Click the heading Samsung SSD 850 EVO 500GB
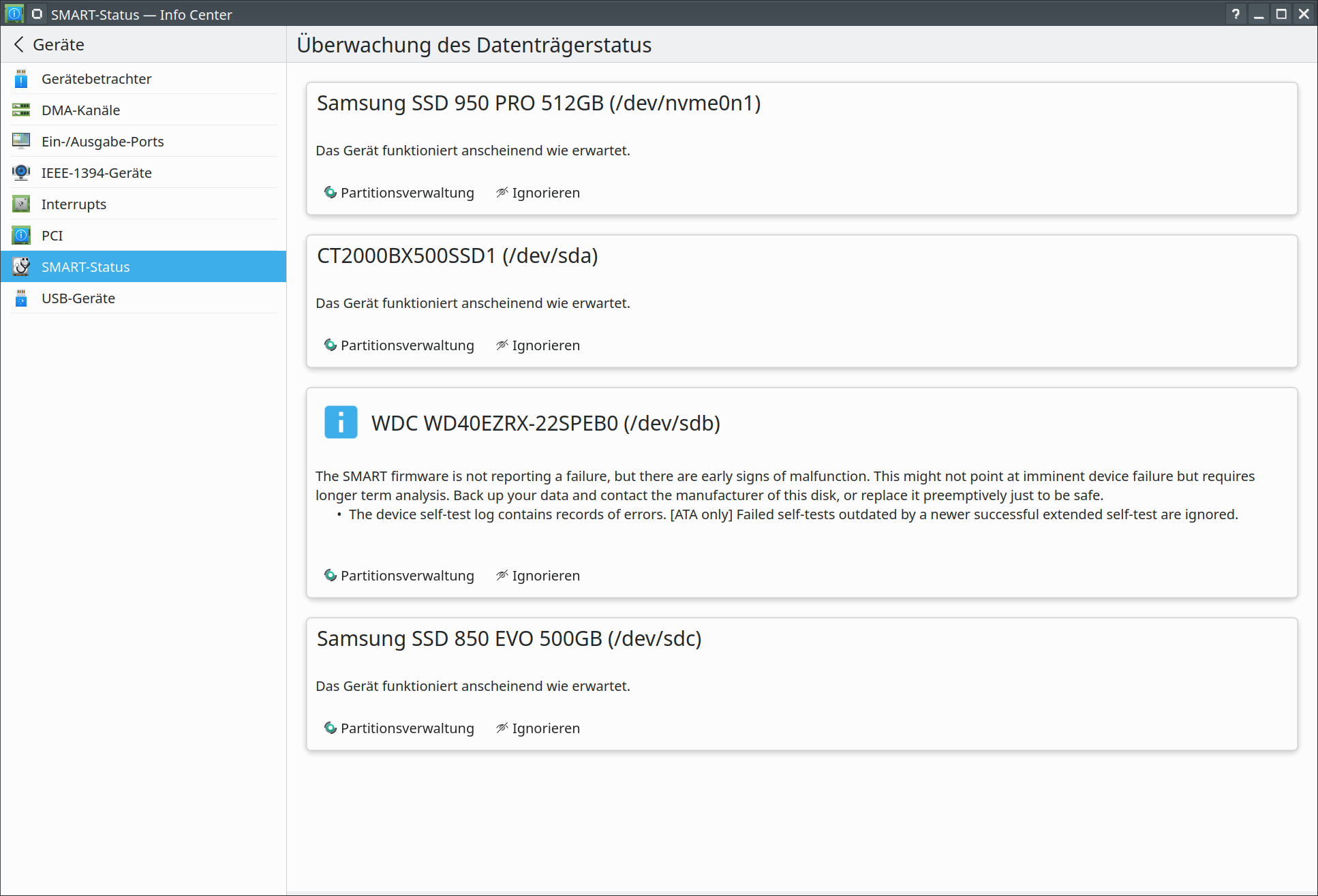Screen dimensions: 1318x896 coord(509,639)
